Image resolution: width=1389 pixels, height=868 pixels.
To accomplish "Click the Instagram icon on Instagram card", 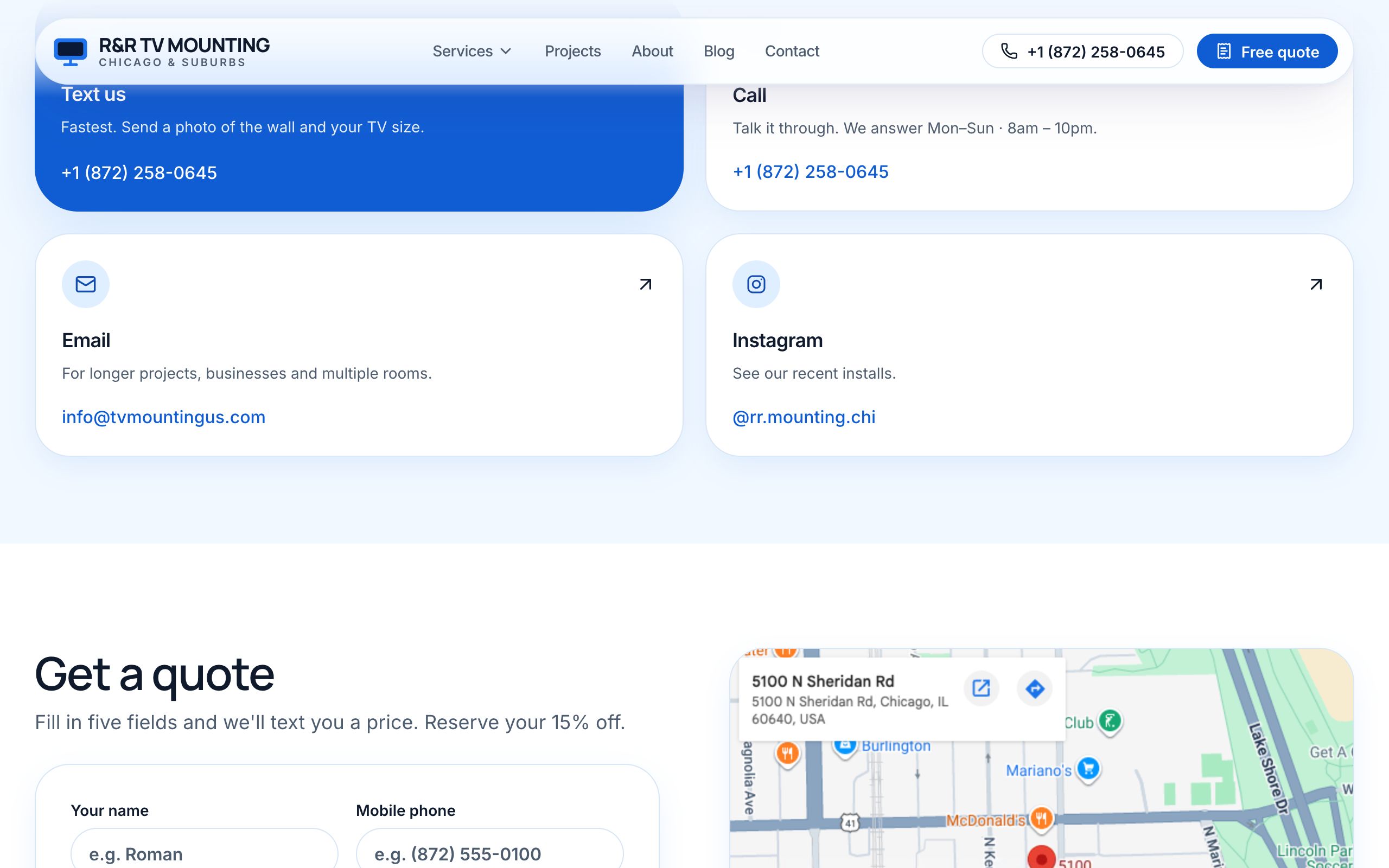I will pos(756,284).
